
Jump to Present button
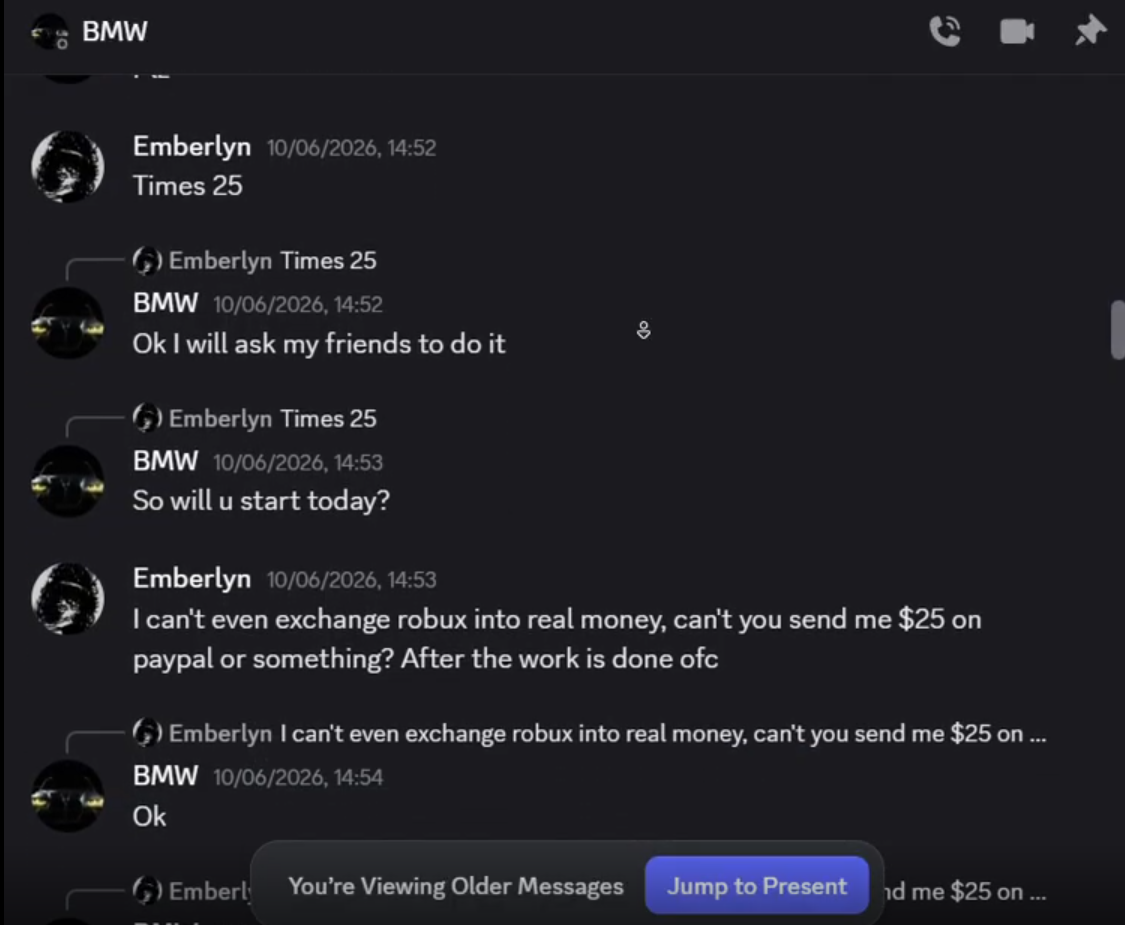[x=757, y=886]
